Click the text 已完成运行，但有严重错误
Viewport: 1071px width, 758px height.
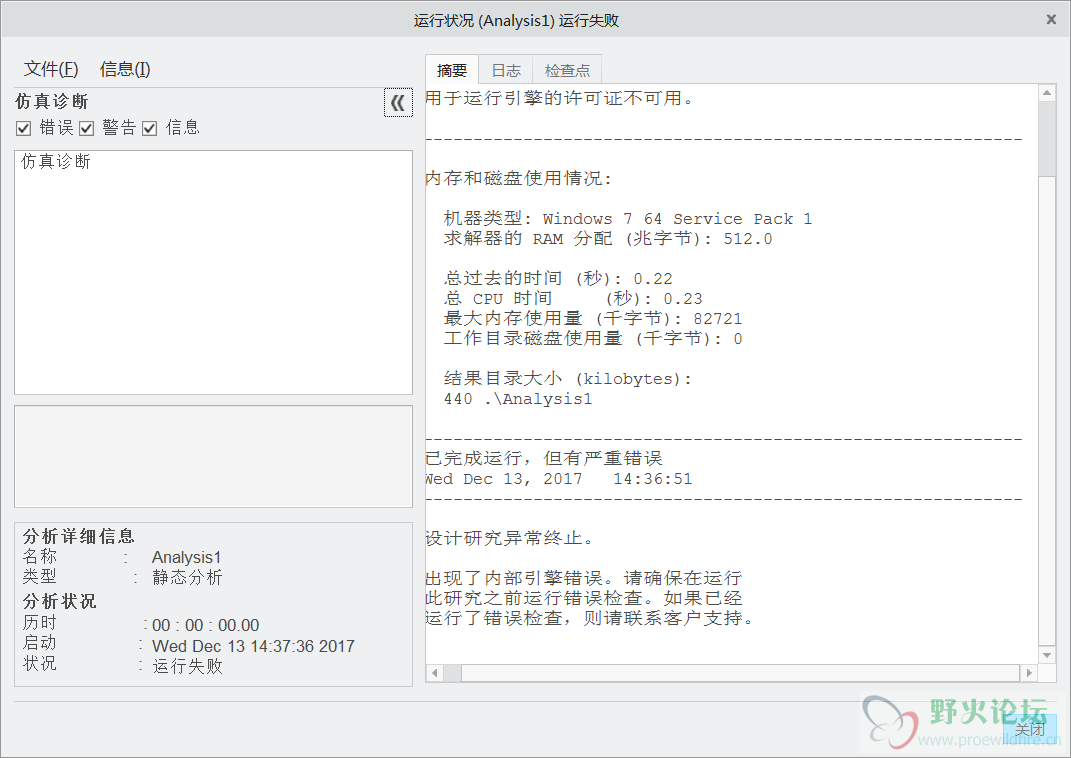coord(544,458)
